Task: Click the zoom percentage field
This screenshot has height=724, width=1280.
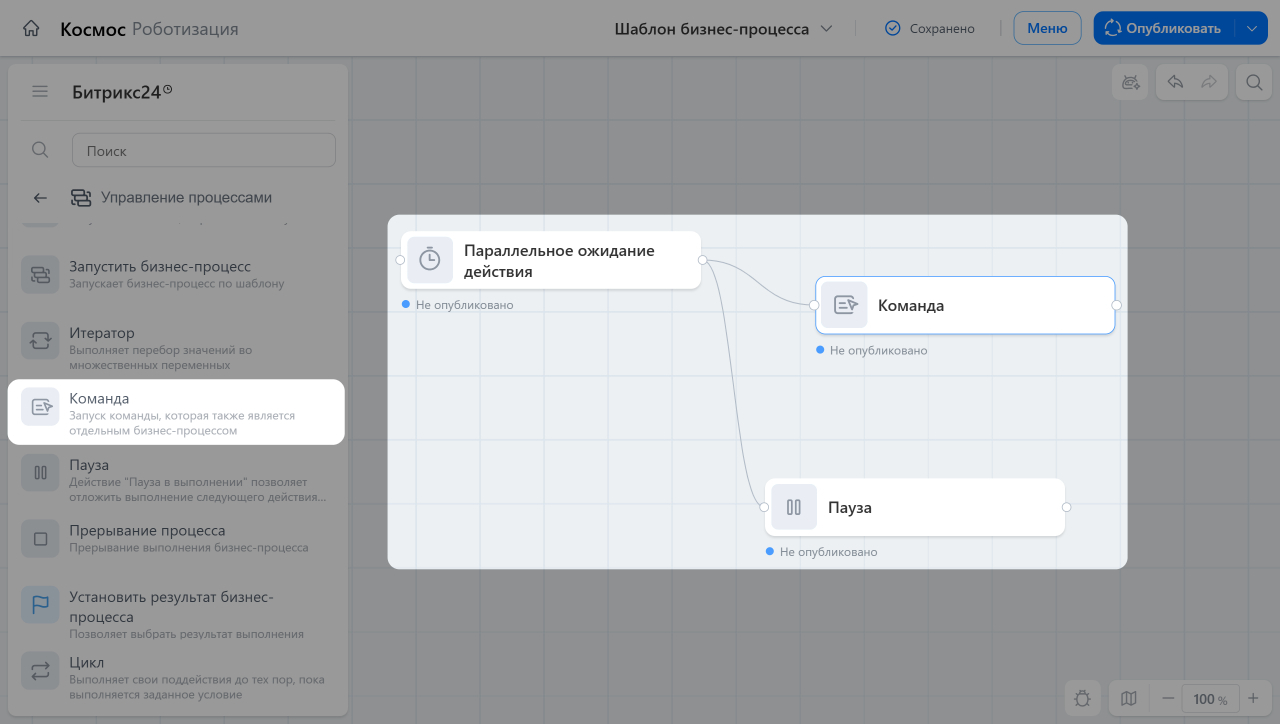Action: [x=1211, y=698]
